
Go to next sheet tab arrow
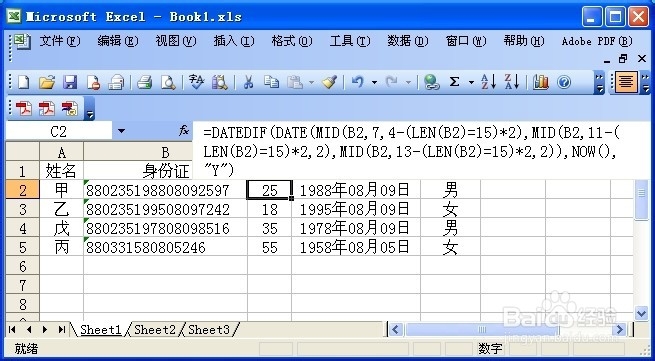click(45, 330)
